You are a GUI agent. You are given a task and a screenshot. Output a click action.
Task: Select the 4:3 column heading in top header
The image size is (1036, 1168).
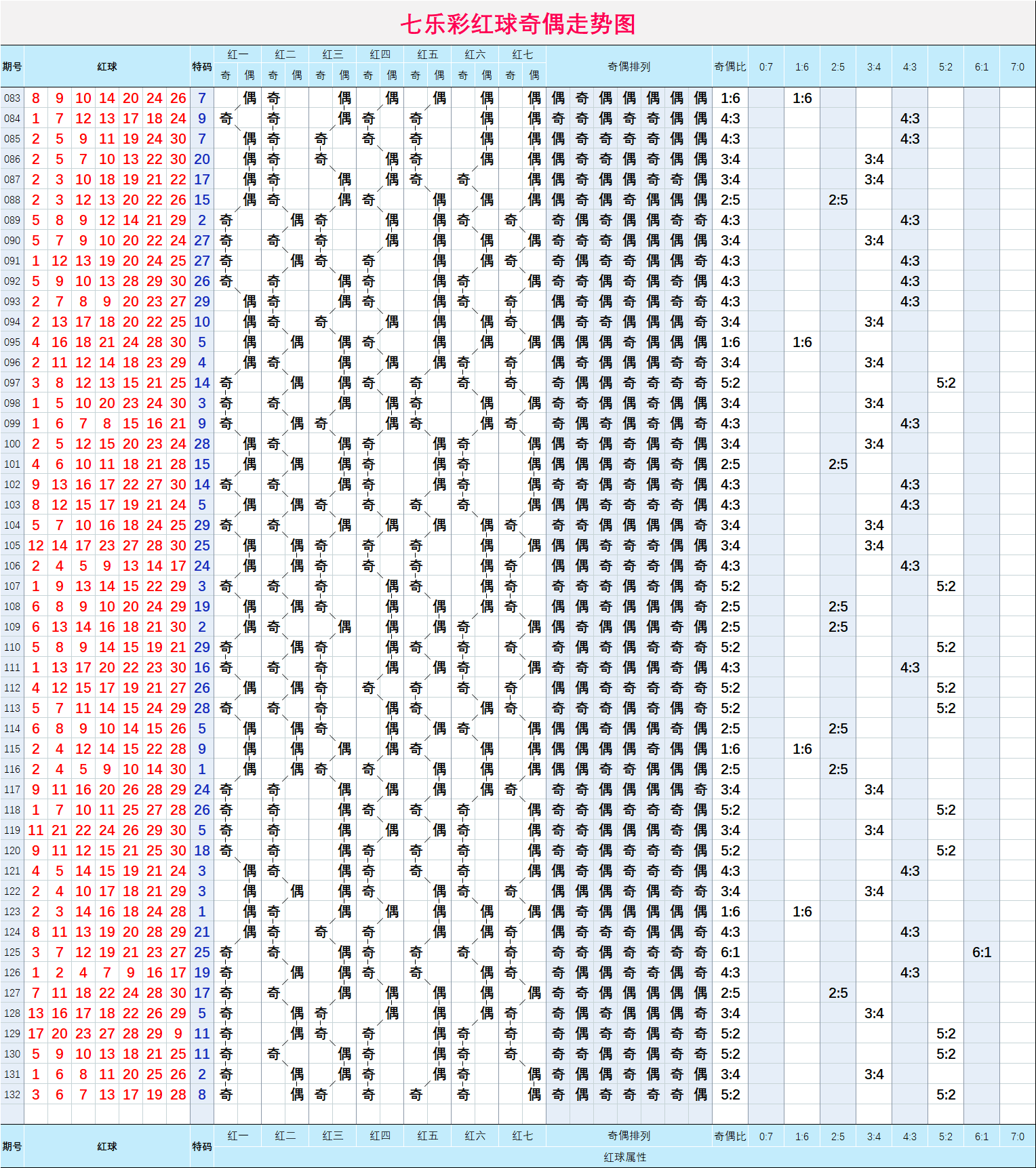tap(910, 66)
